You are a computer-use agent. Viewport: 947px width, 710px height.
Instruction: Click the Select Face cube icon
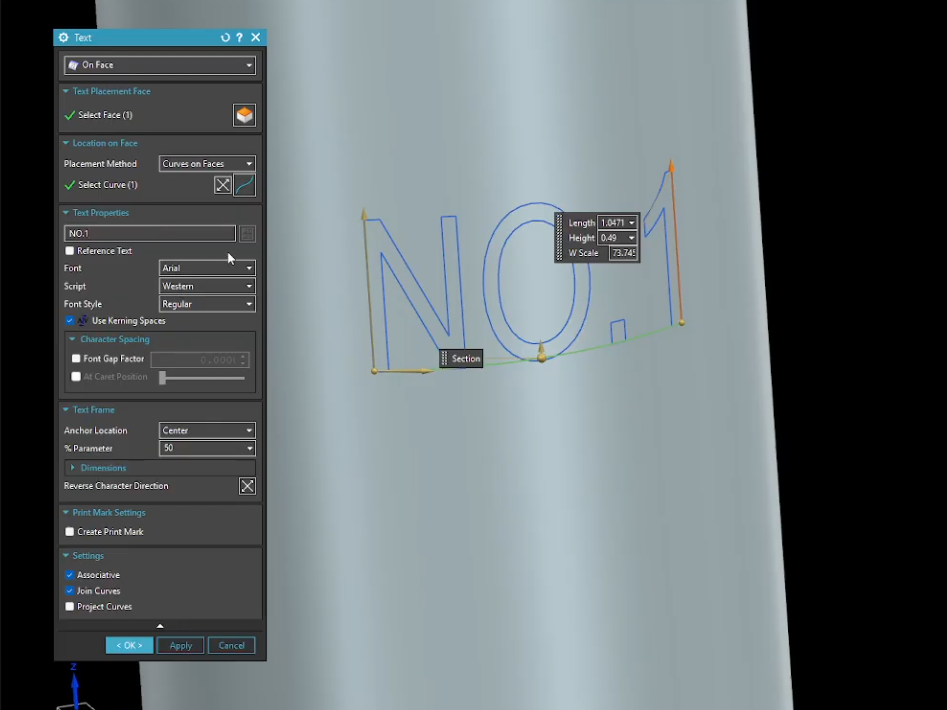coord(245,115)
